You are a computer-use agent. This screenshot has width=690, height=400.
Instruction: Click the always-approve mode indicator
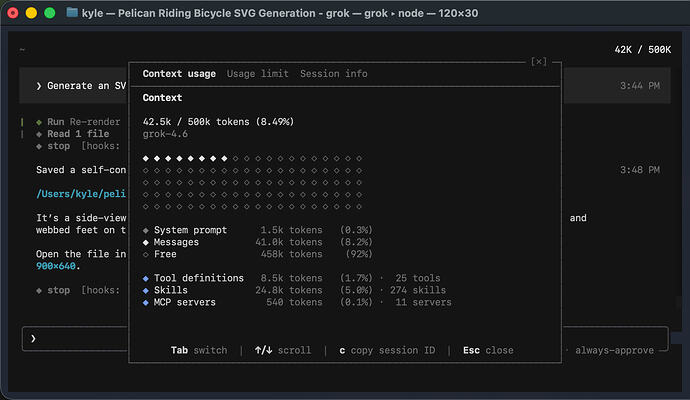click(x=614, y=350)
